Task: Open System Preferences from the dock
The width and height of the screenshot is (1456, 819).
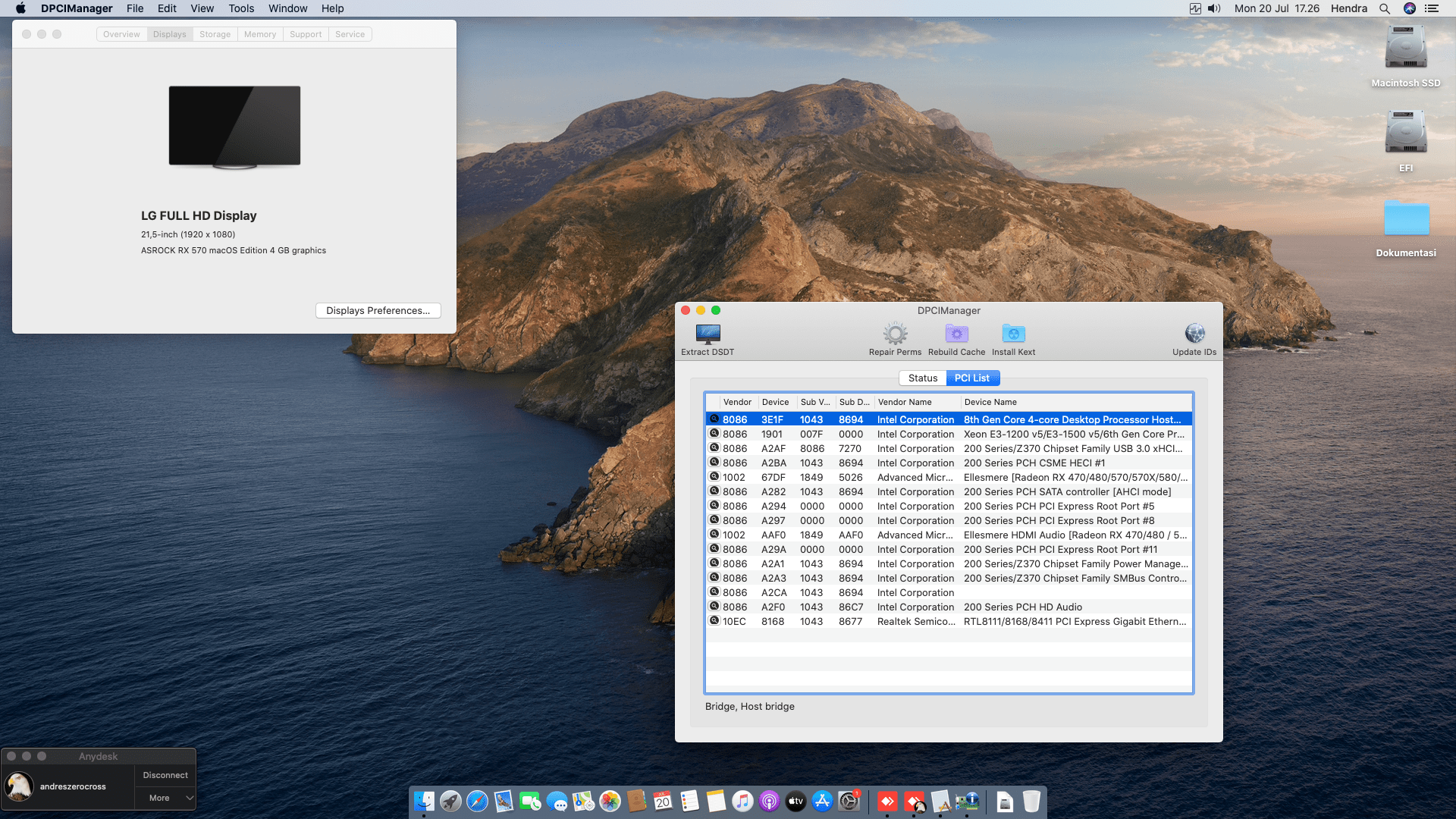Action: point(849,801)
